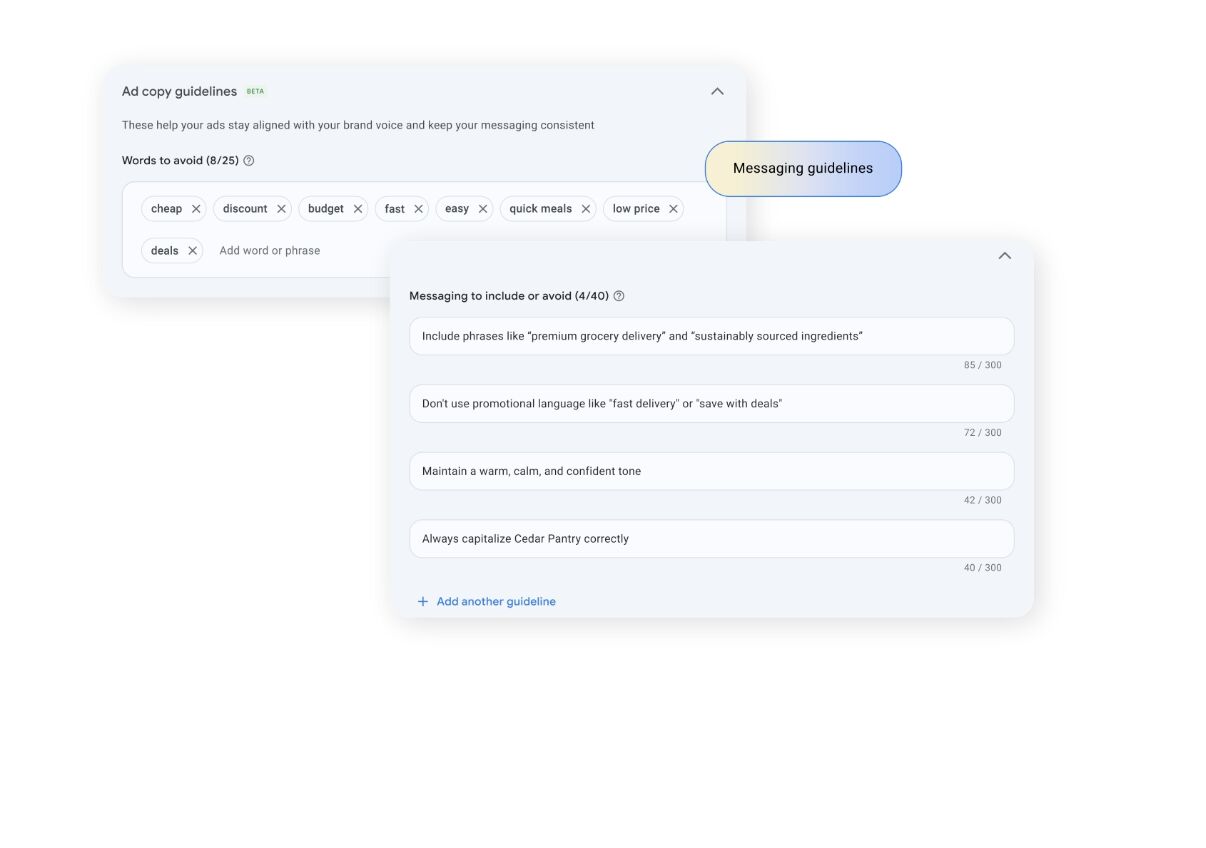Viewport: 1206px width, 848px height.
Task: Collapse the Ad copy guidelines panel
Action: coord(717,91)
